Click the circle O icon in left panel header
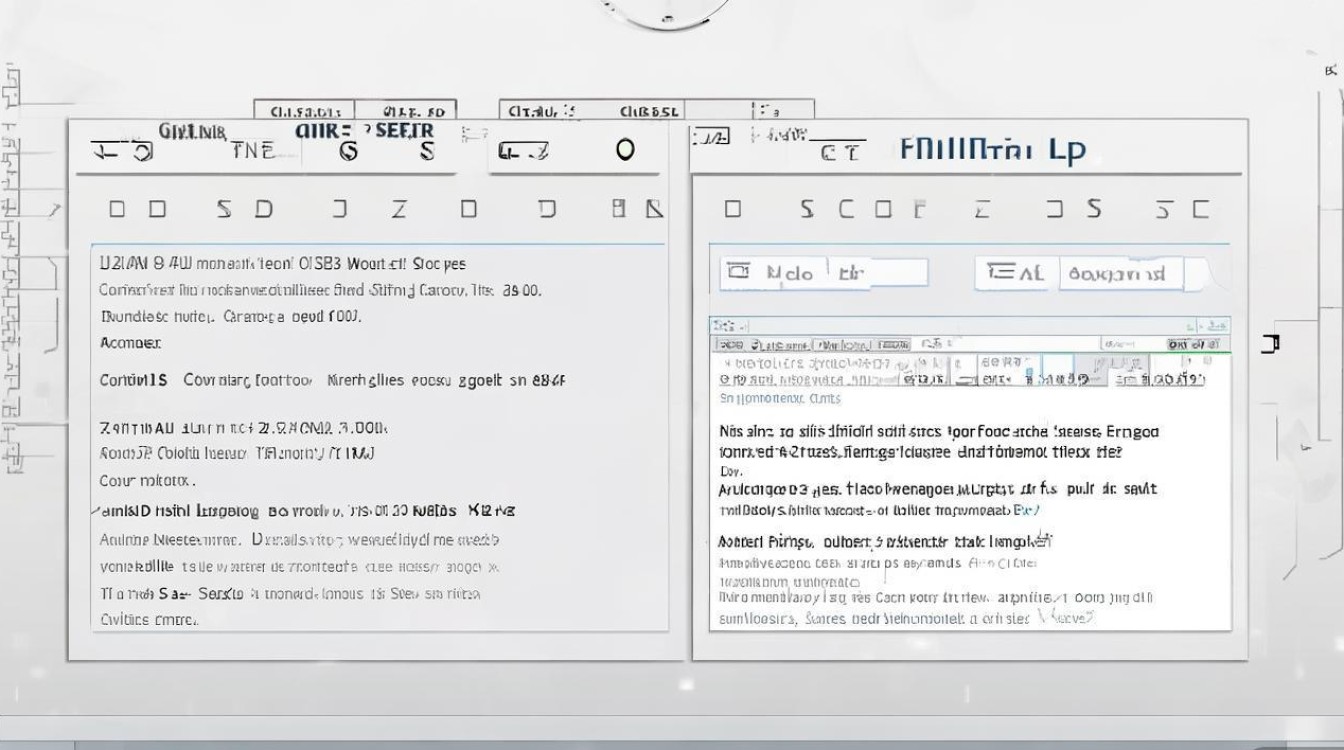This screenshot has height=750, width=1344. 625,150
